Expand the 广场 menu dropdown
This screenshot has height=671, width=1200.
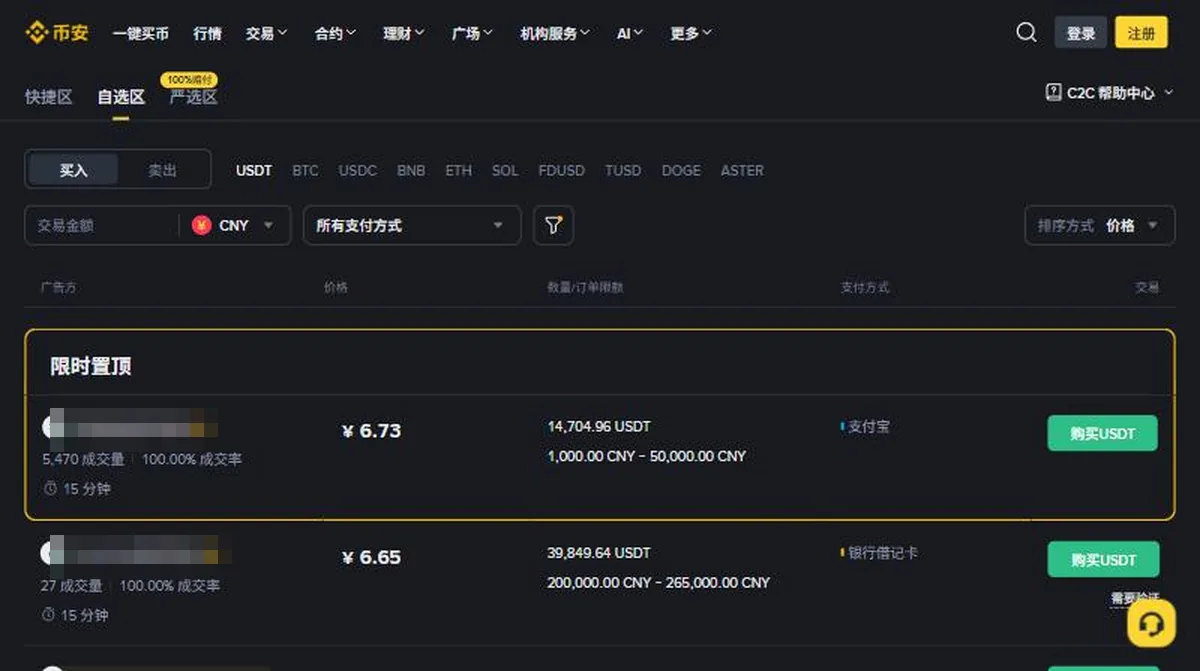472,33
